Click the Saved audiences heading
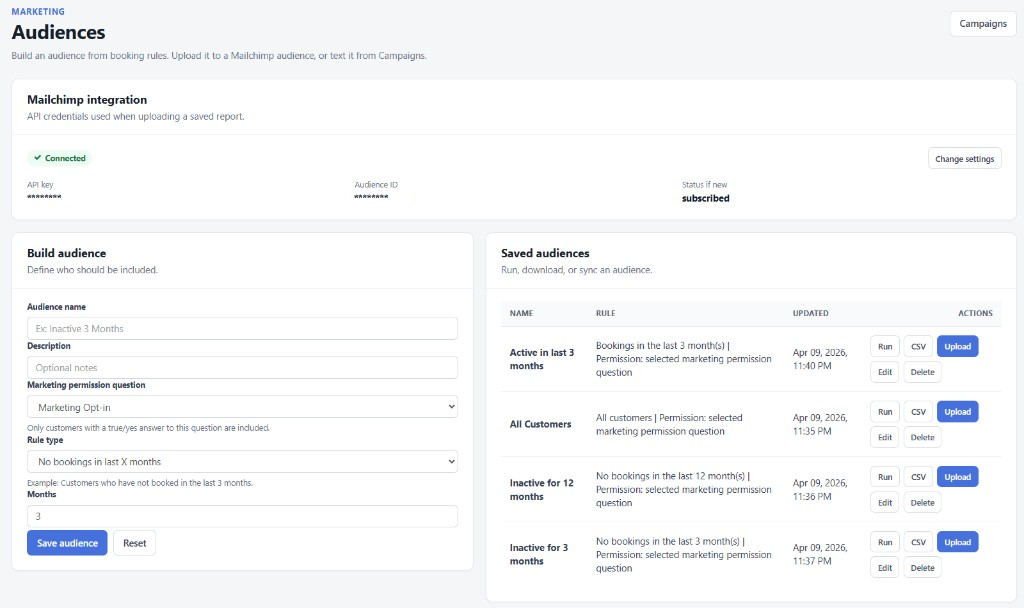The height and width of the screenshot is (608, 1024). click(x=545, y=253)
